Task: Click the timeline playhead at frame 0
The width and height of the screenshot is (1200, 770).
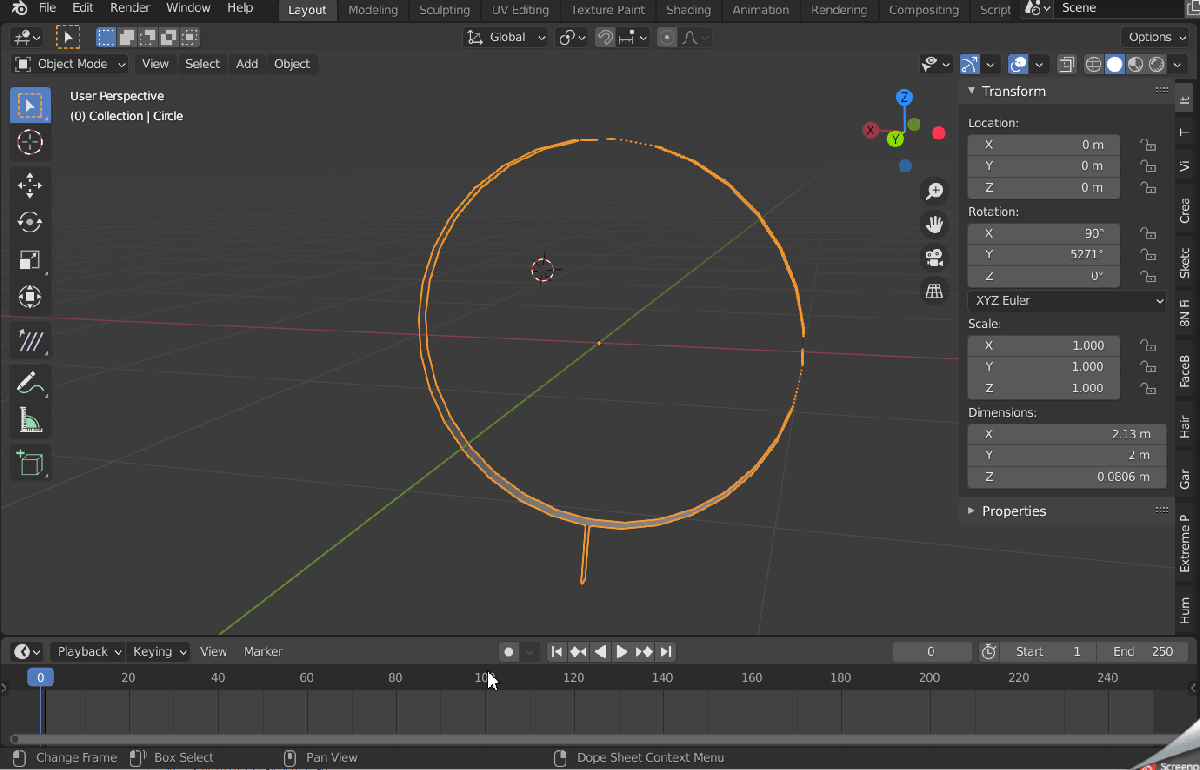Action: pyautogui.click(x=40, y=677)
